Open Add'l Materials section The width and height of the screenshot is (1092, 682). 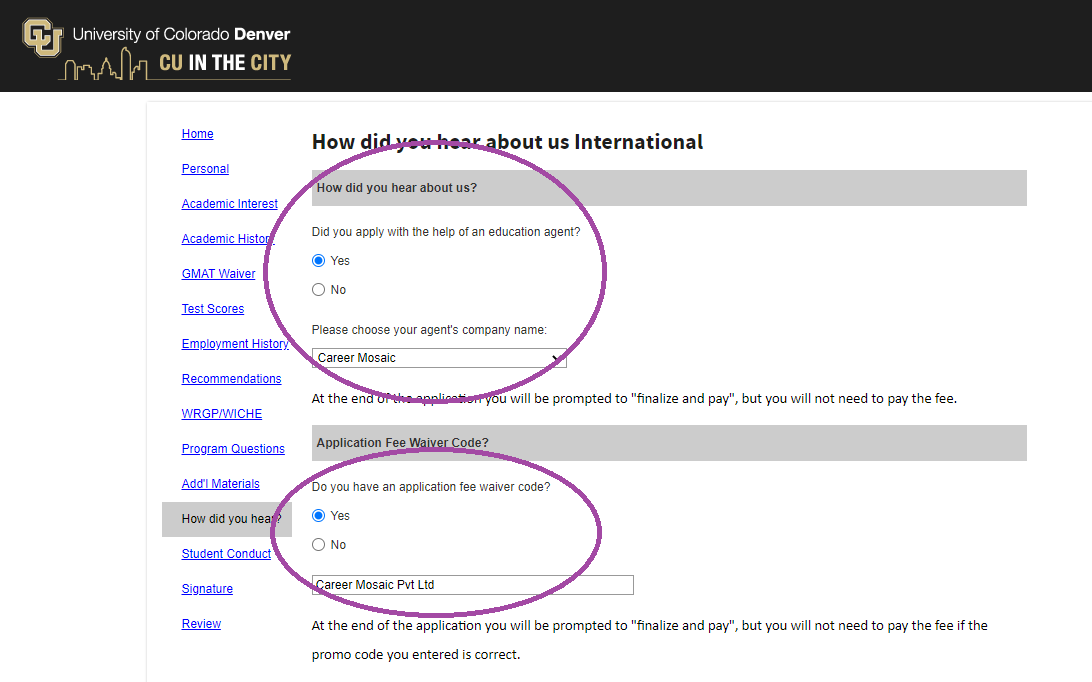tap(220, 483)
